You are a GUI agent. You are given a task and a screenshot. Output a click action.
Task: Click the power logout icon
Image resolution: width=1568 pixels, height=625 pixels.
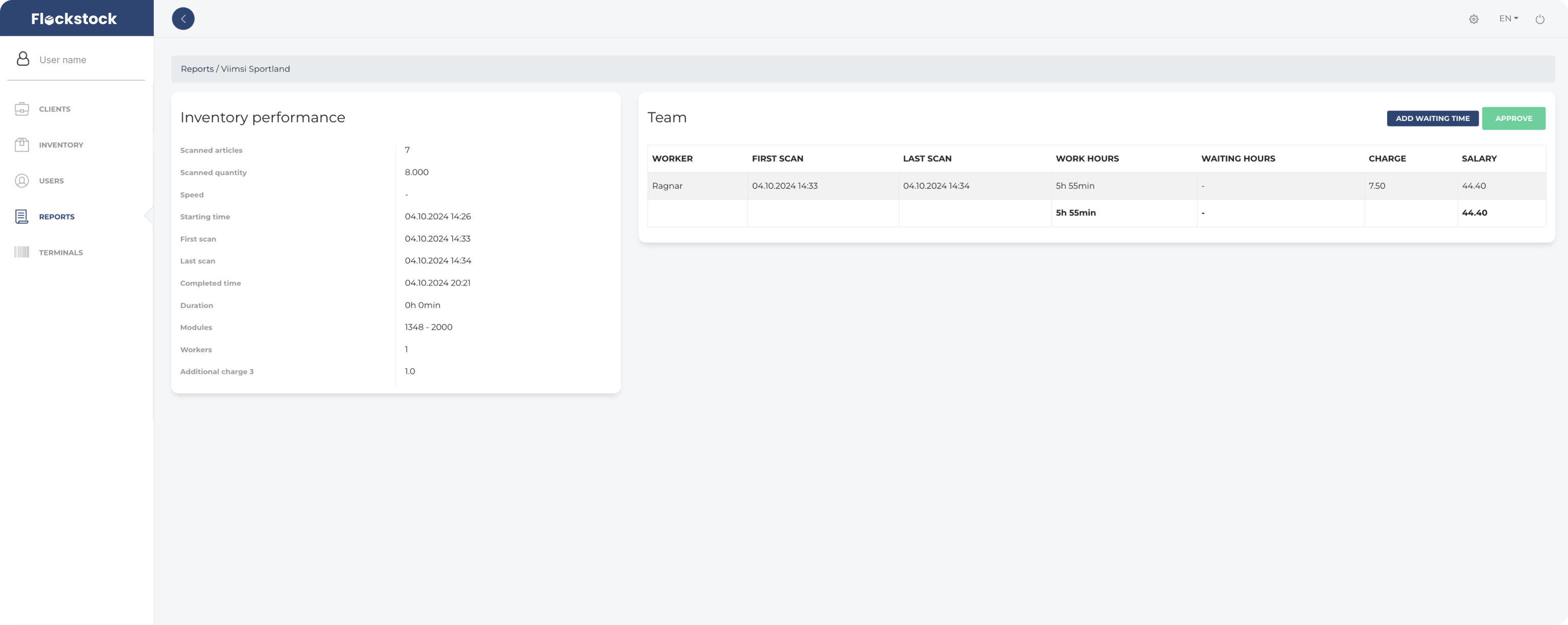(x=1540, y=19)
